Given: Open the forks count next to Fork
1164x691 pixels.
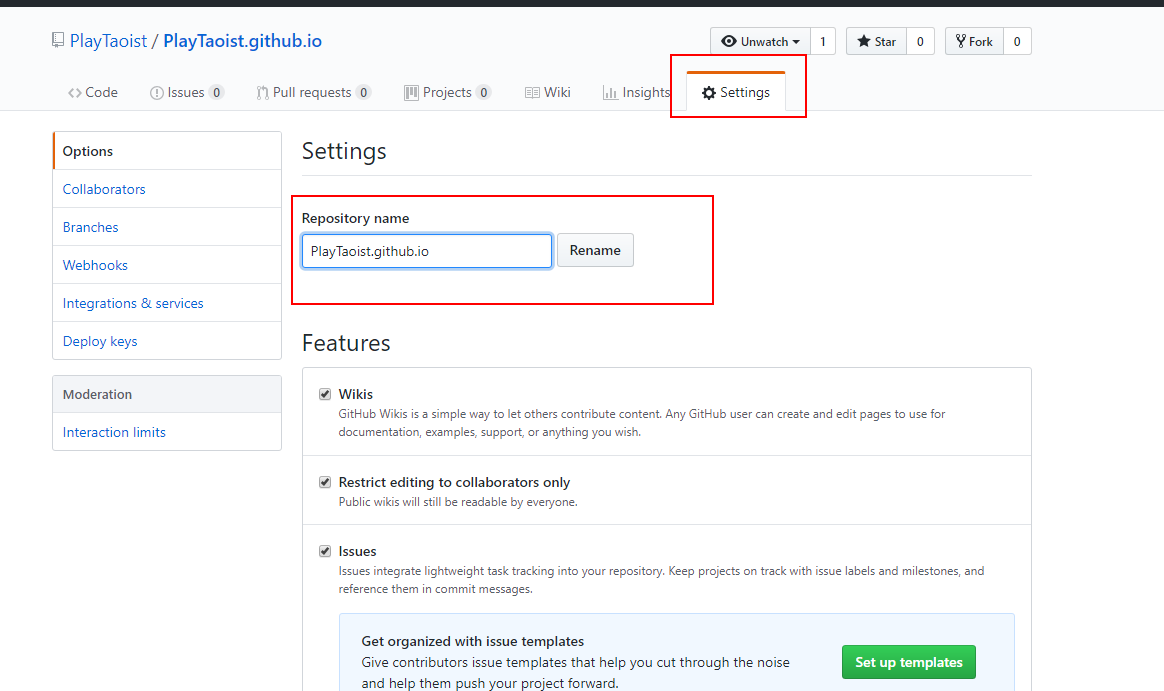Looking at the screenshot, I should point(1017,42).
